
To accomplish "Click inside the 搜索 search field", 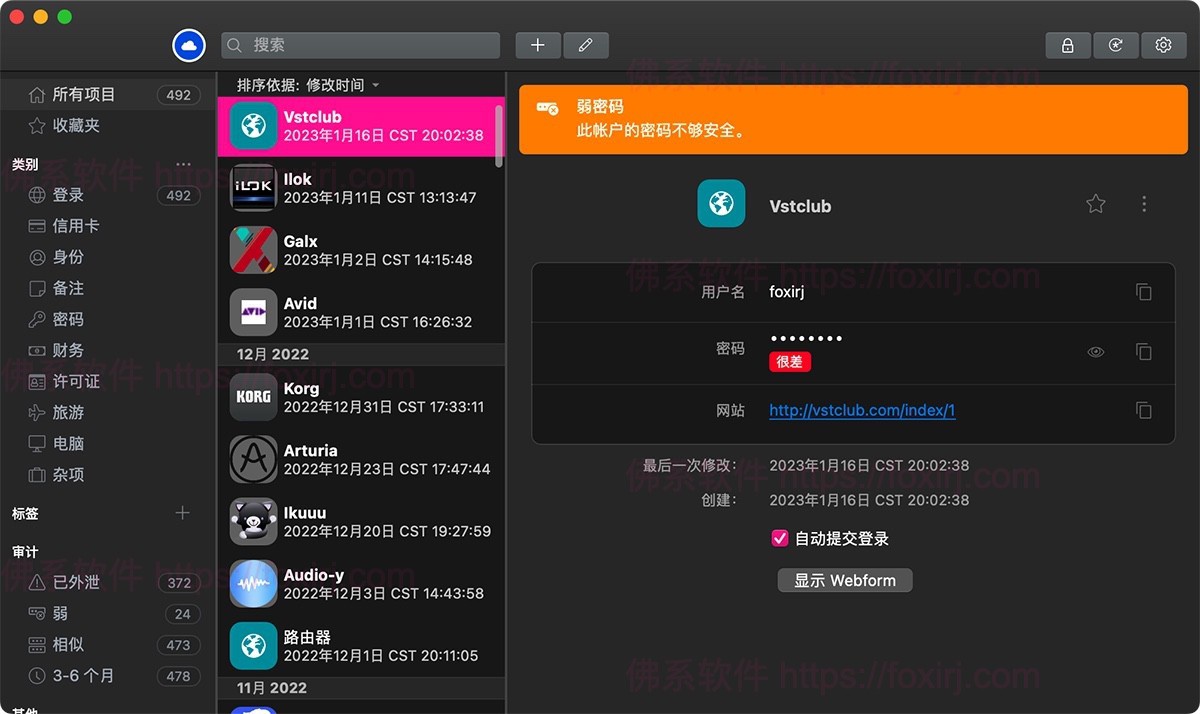I will point(360,45).
